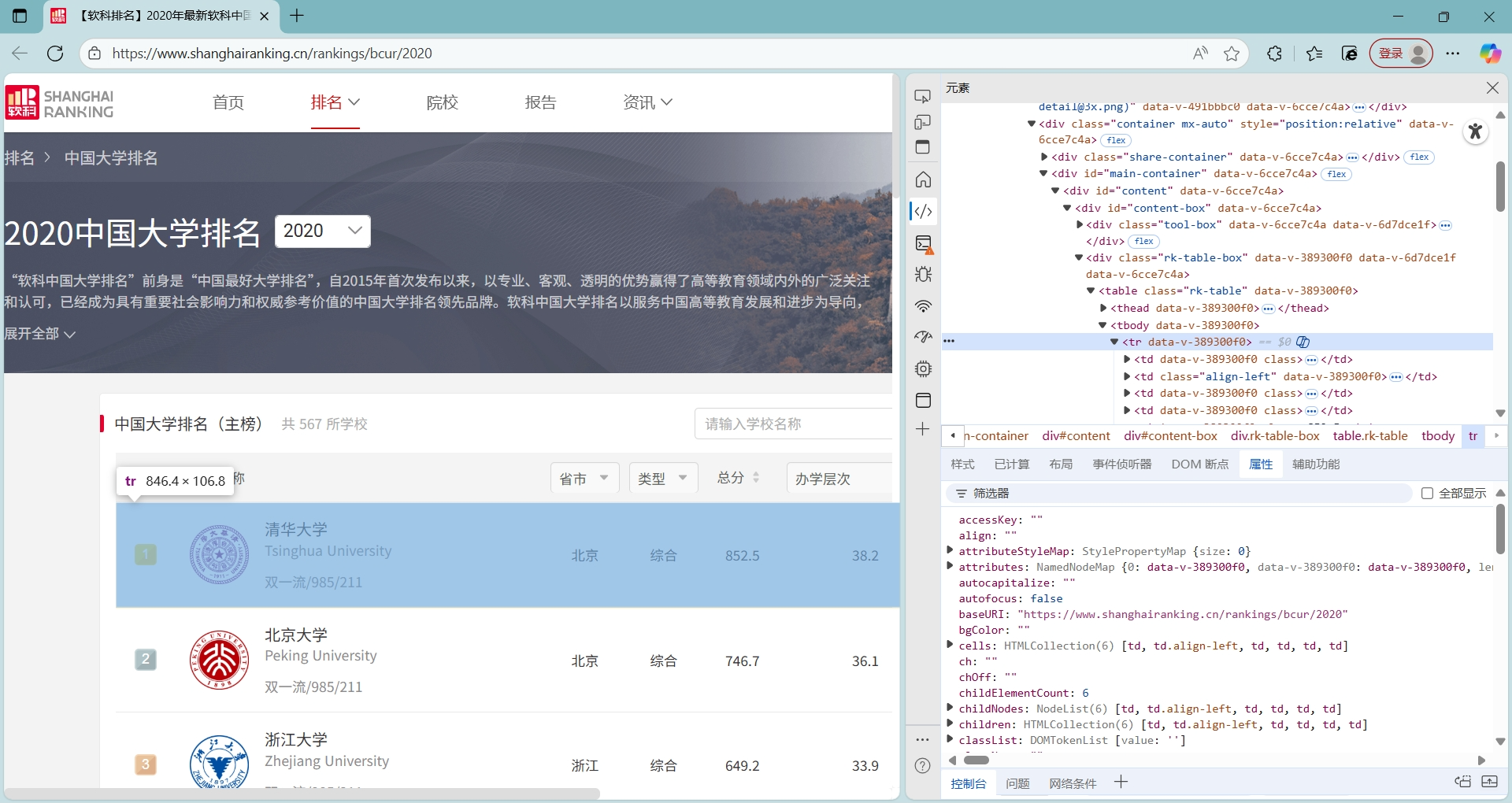The height and width of the screenshot is (803, 1512).
Task: Open 北京大学 university link
Action: tap(296, 635)
